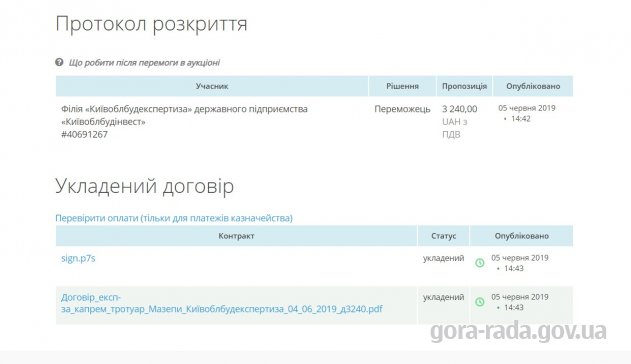631x364 pixels.
Task: Open the Договір_експ pdf contract file
Action: tap(222, 303)
